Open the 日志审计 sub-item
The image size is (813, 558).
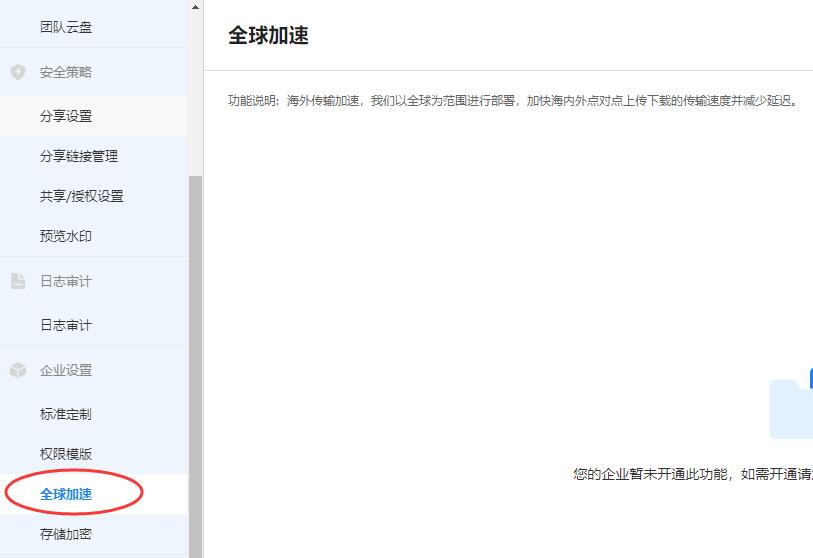pos(66,325)
